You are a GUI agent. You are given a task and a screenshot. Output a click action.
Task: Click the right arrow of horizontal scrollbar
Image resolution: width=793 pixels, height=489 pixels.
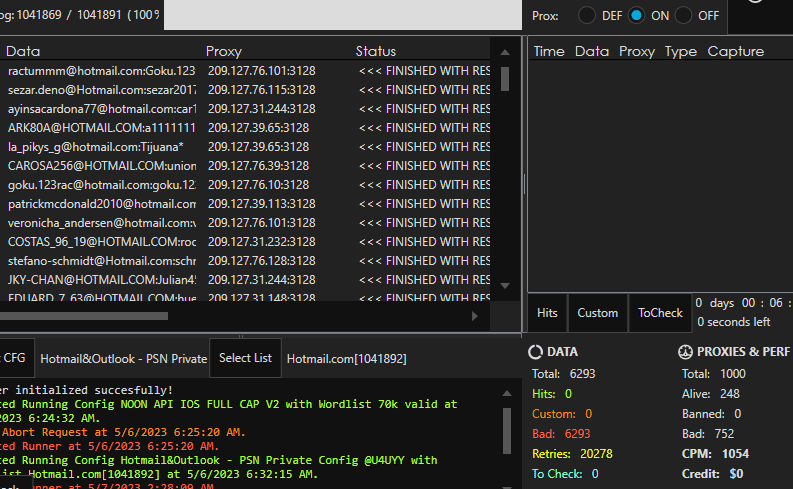click(474, 316)
